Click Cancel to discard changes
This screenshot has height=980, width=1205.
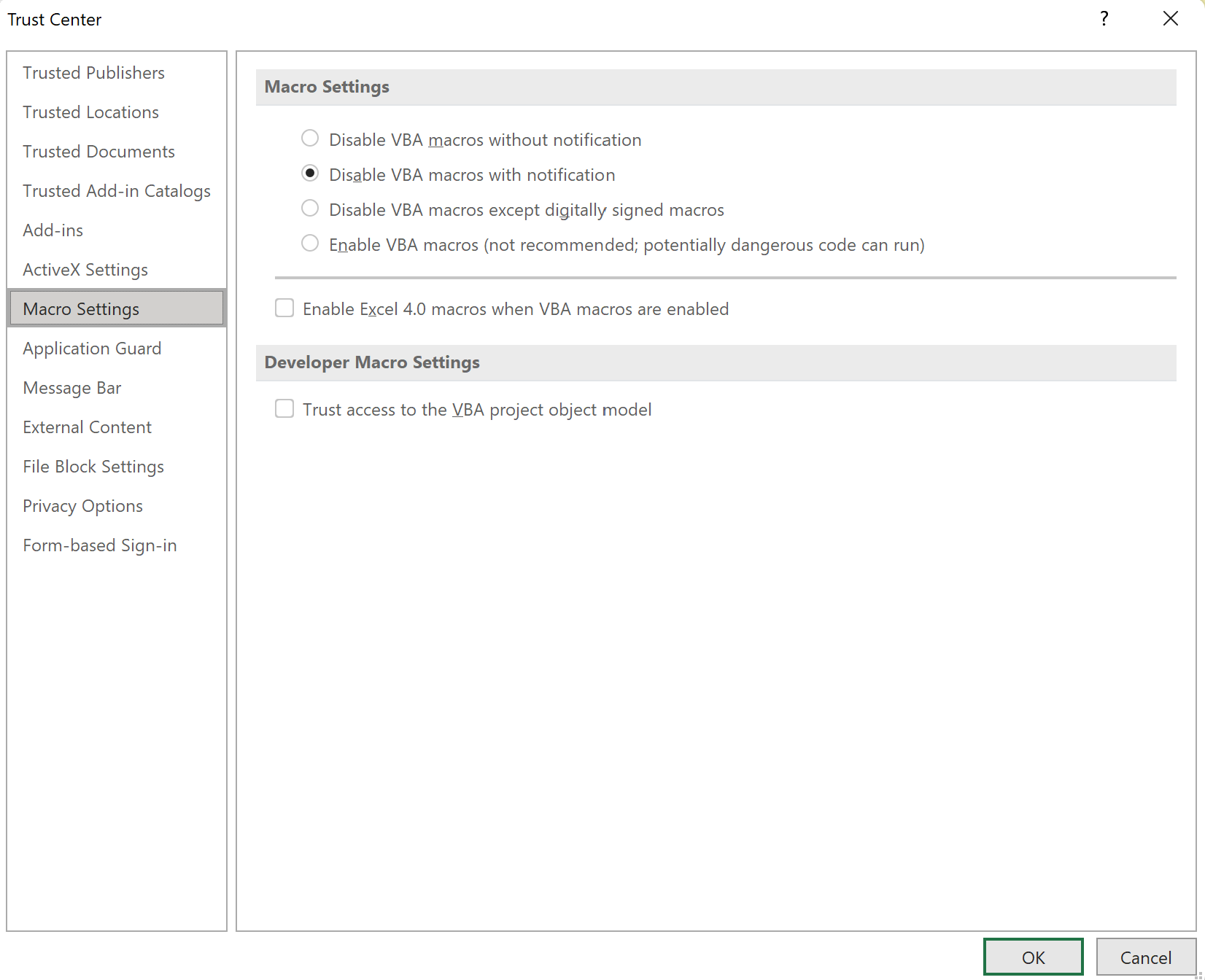pyautogui.click(x=1145, y=957)
